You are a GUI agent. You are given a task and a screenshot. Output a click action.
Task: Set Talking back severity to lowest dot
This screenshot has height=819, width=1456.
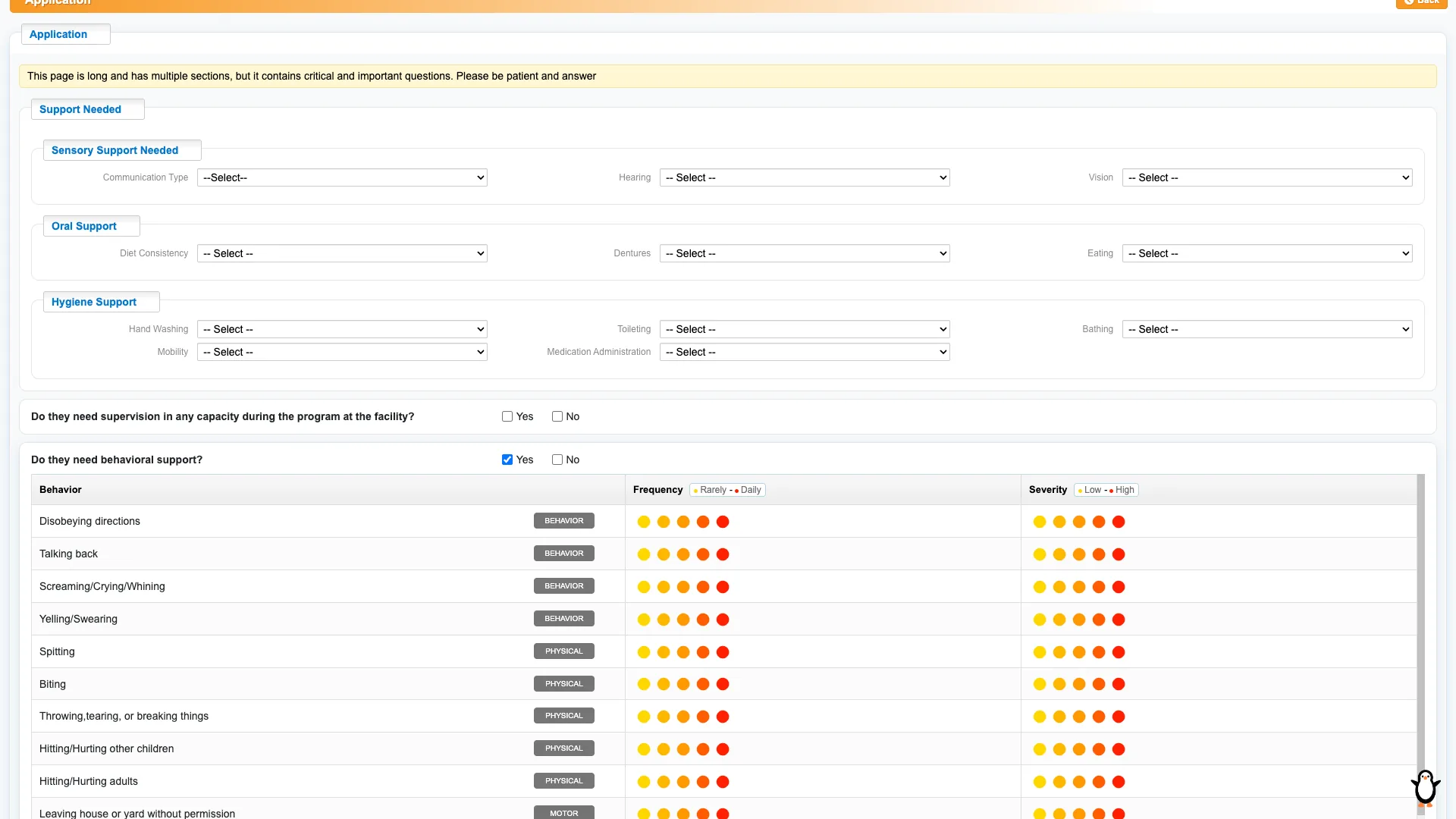[x=1040, y=554]
